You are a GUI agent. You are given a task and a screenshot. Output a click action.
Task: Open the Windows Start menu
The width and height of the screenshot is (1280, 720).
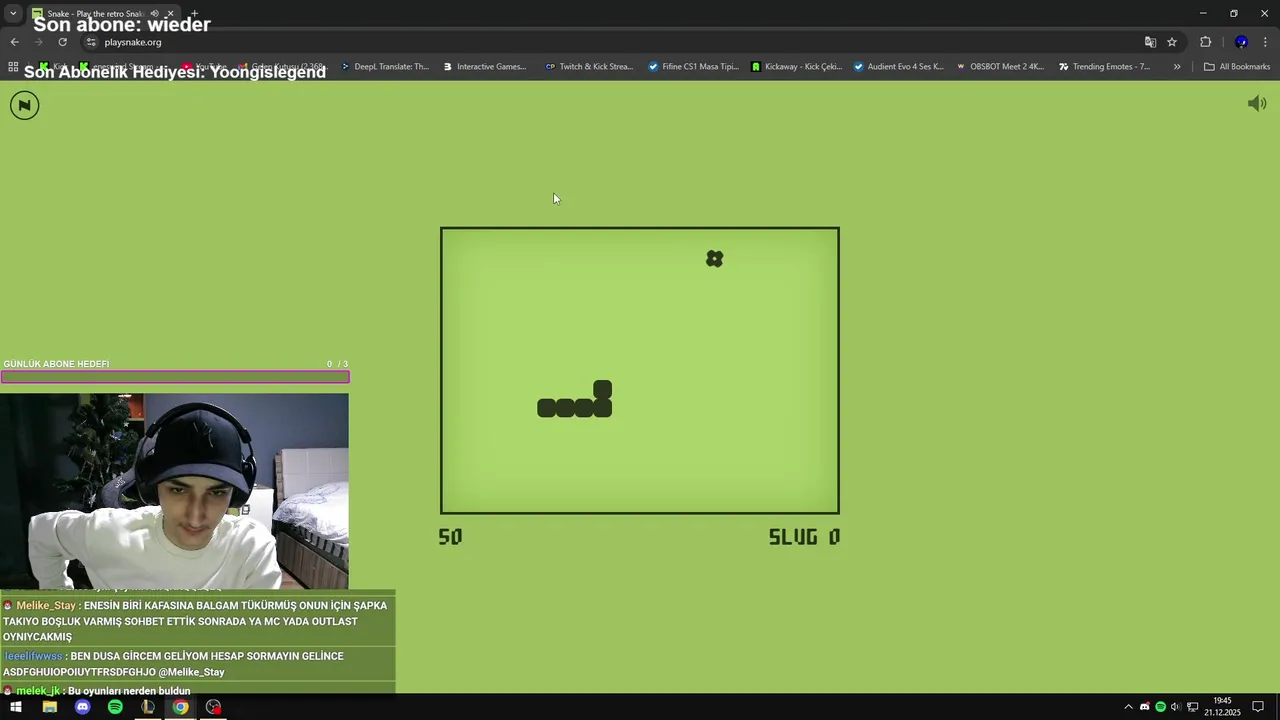point(16,707)
